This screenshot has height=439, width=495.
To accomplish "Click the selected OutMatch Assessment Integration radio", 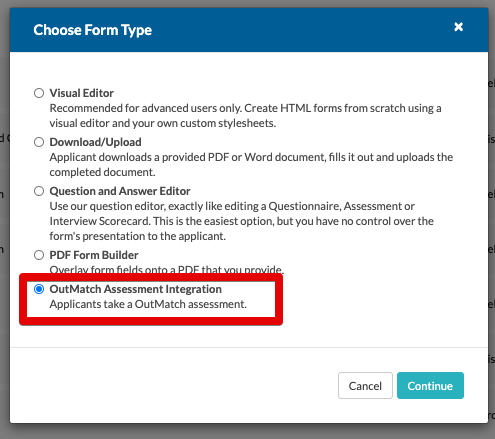I will [x=39, y=289].
